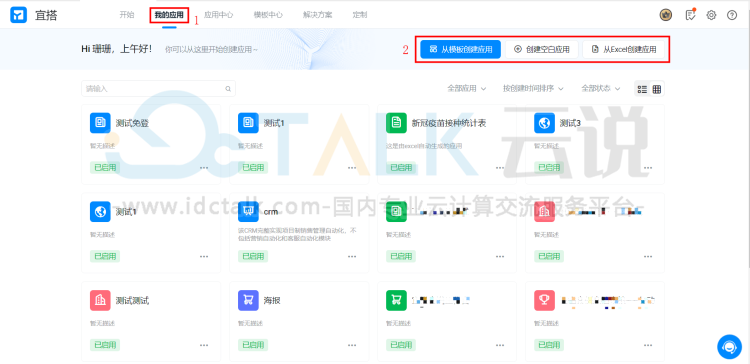Open more options for 测试3
Image resolution: width=750 pixels, height=364 pixels.
pyautogui.click(x=648, y=168)
